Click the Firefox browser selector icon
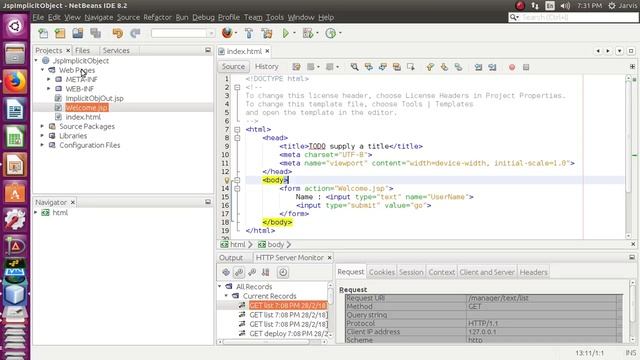The image size is (640, 360). [x=227, y=33]
